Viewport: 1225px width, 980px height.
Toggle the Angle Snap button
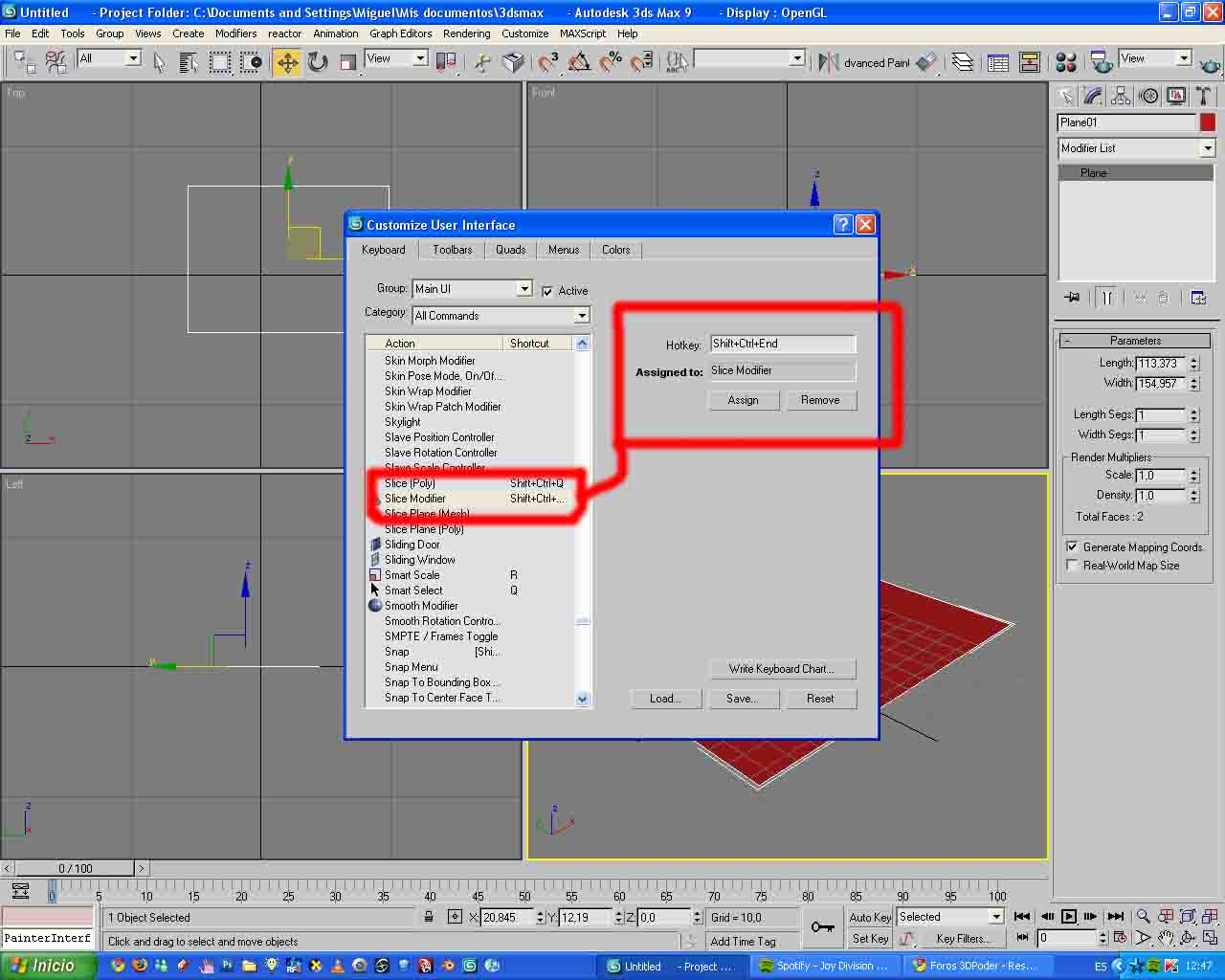pos(580,62)
